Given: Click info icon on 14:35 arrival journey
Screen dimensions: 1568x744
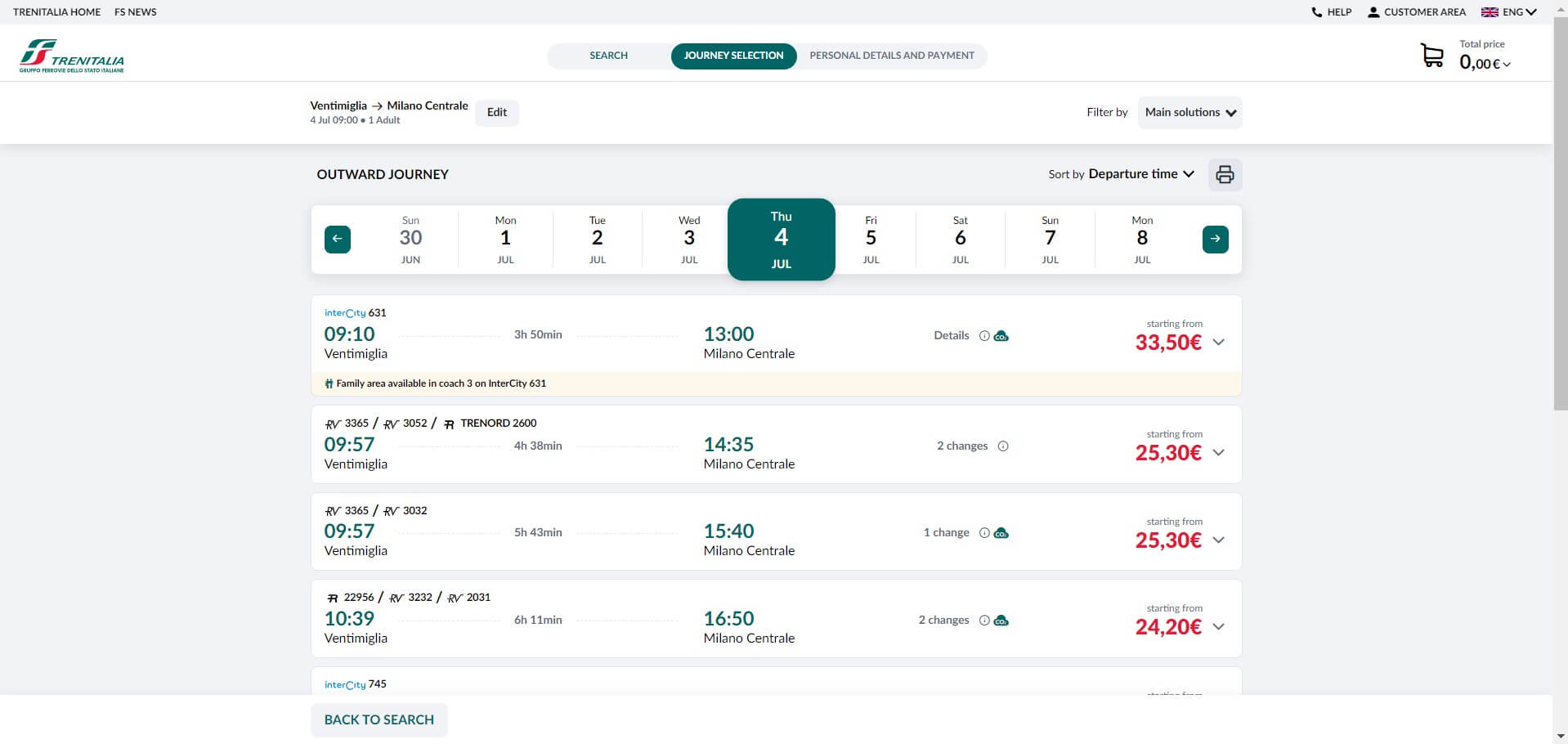Looking at the screenshot, I should tap(1003, 446).
